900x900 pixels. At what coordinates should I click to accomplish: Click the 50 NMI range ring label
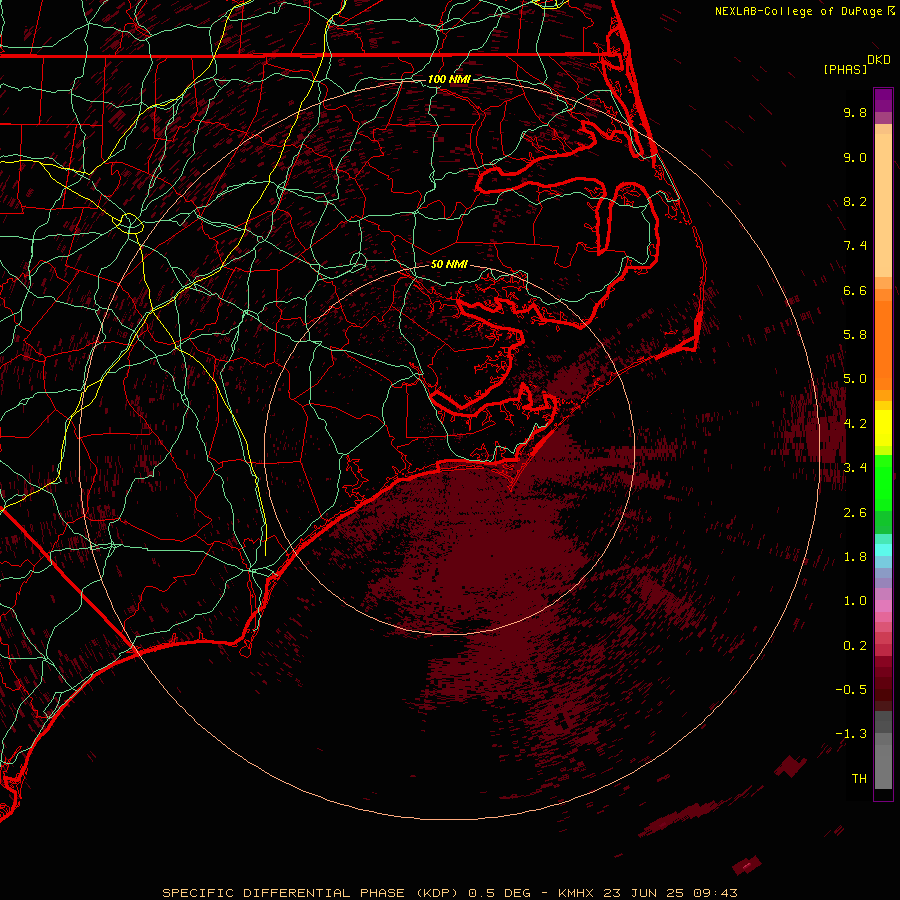pos(449,264)
